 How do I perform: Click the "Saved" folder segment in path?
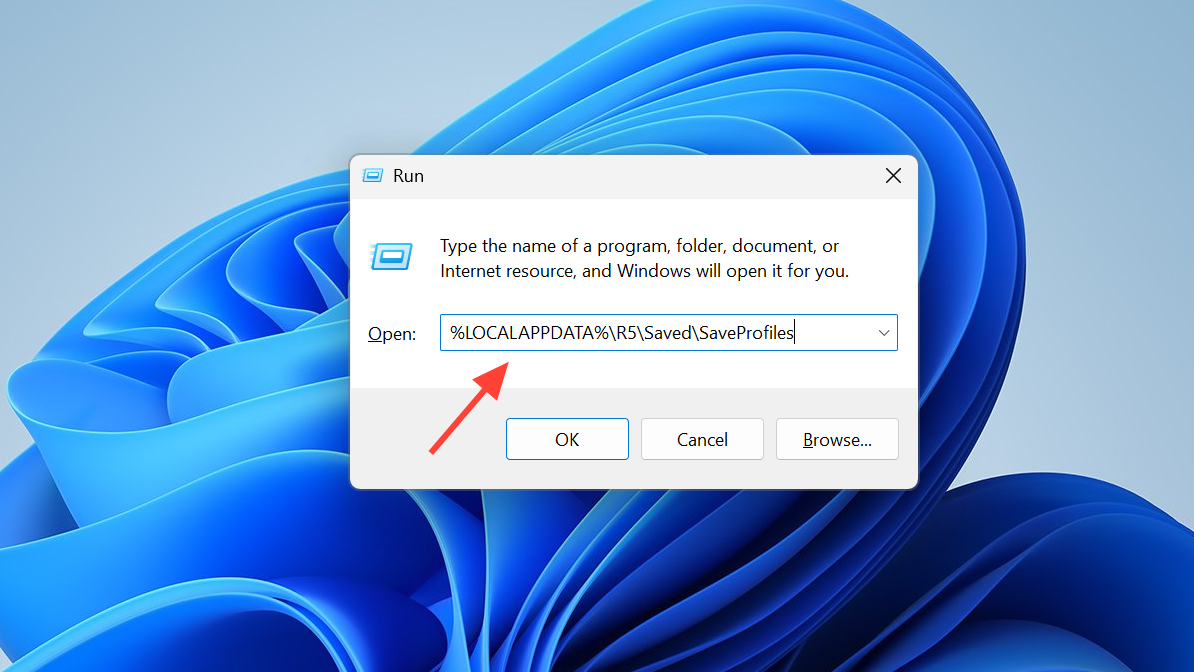pos(667,333)
